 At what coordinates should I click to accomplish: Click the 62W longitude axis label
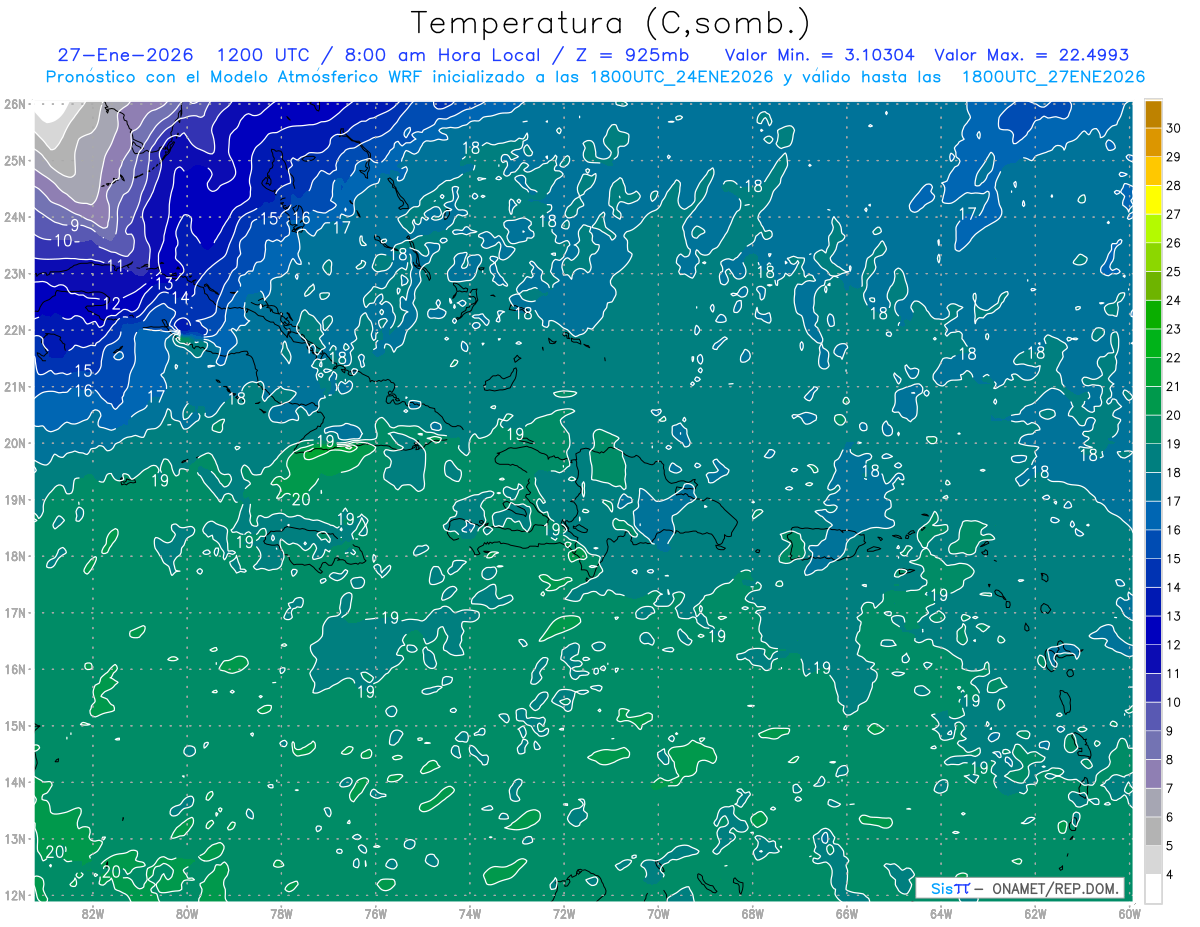tap(1035, 913)
